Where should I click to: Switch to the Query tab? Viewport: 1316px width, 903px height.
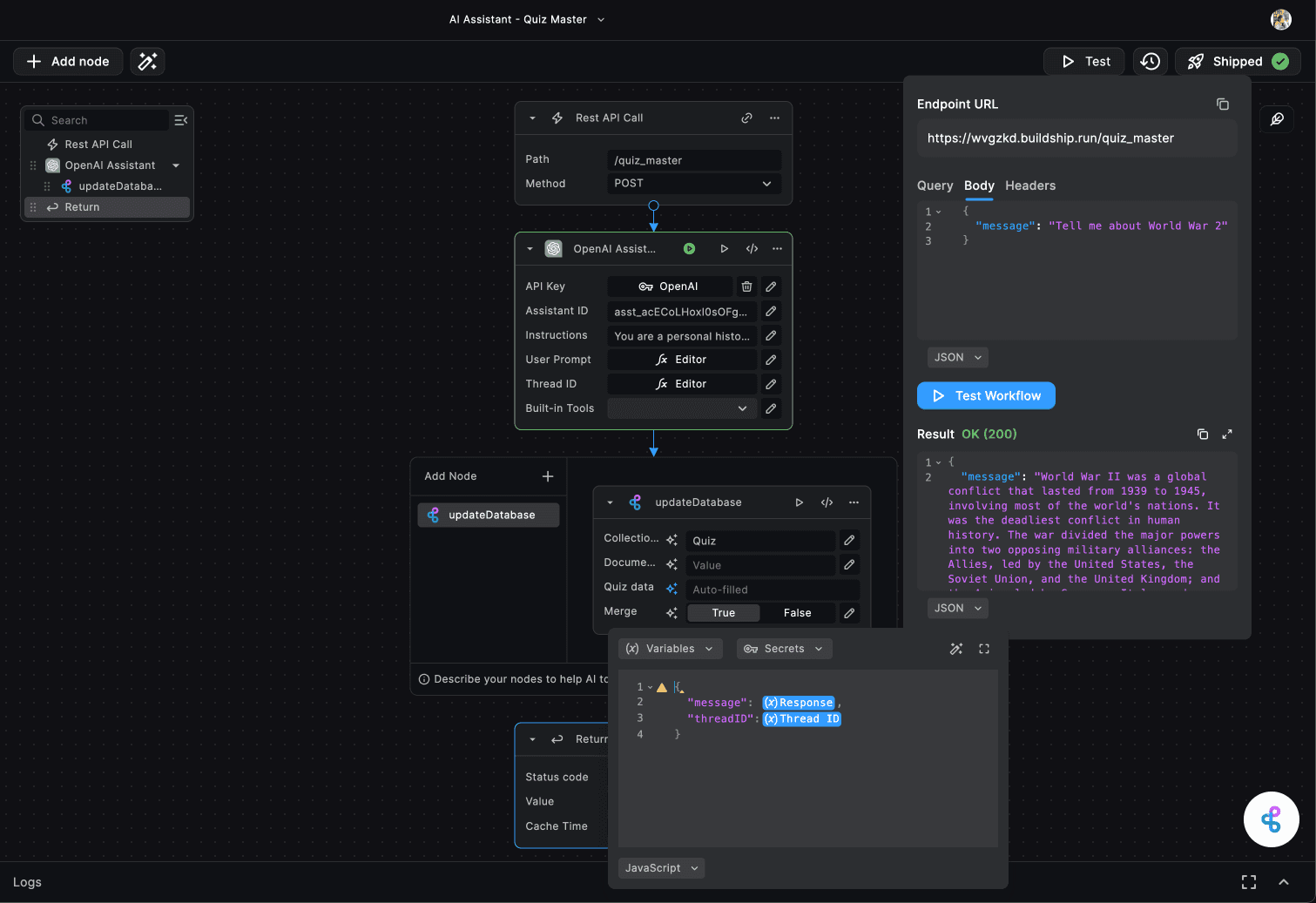(x=935, y=185)
